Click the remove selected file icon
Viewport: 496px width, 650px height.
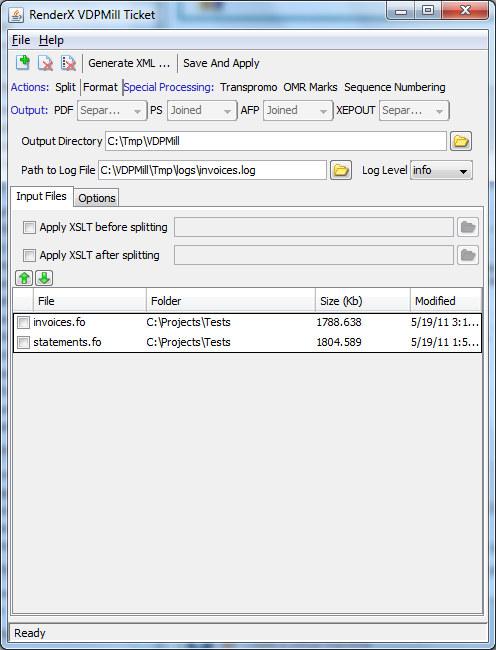point(46,63)
